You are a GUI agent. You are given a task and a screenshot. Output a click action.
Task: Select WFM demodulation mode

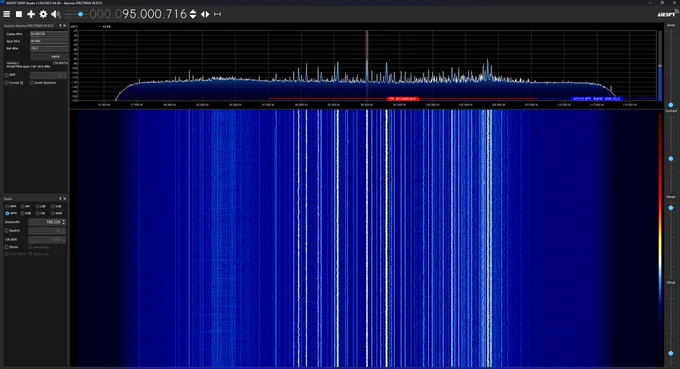[7, 213]
